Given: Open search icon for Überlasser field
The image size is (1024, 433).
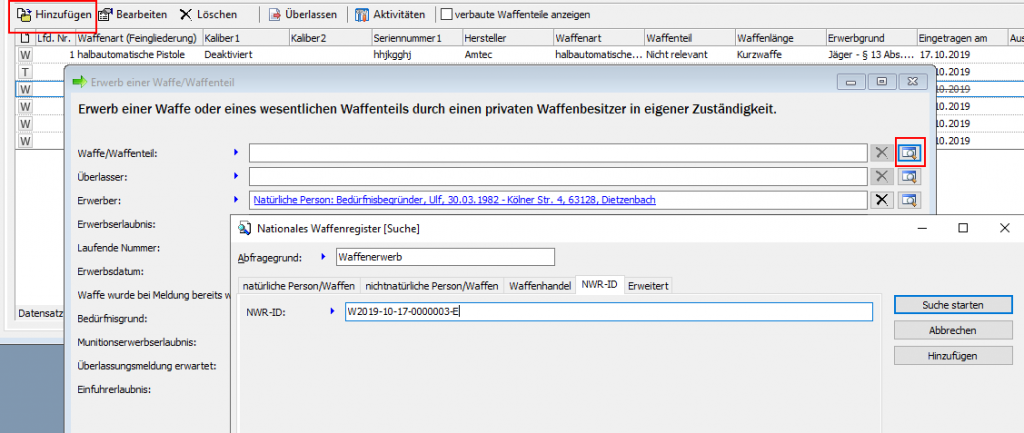Looking at the screenshot, I should 909,176.
